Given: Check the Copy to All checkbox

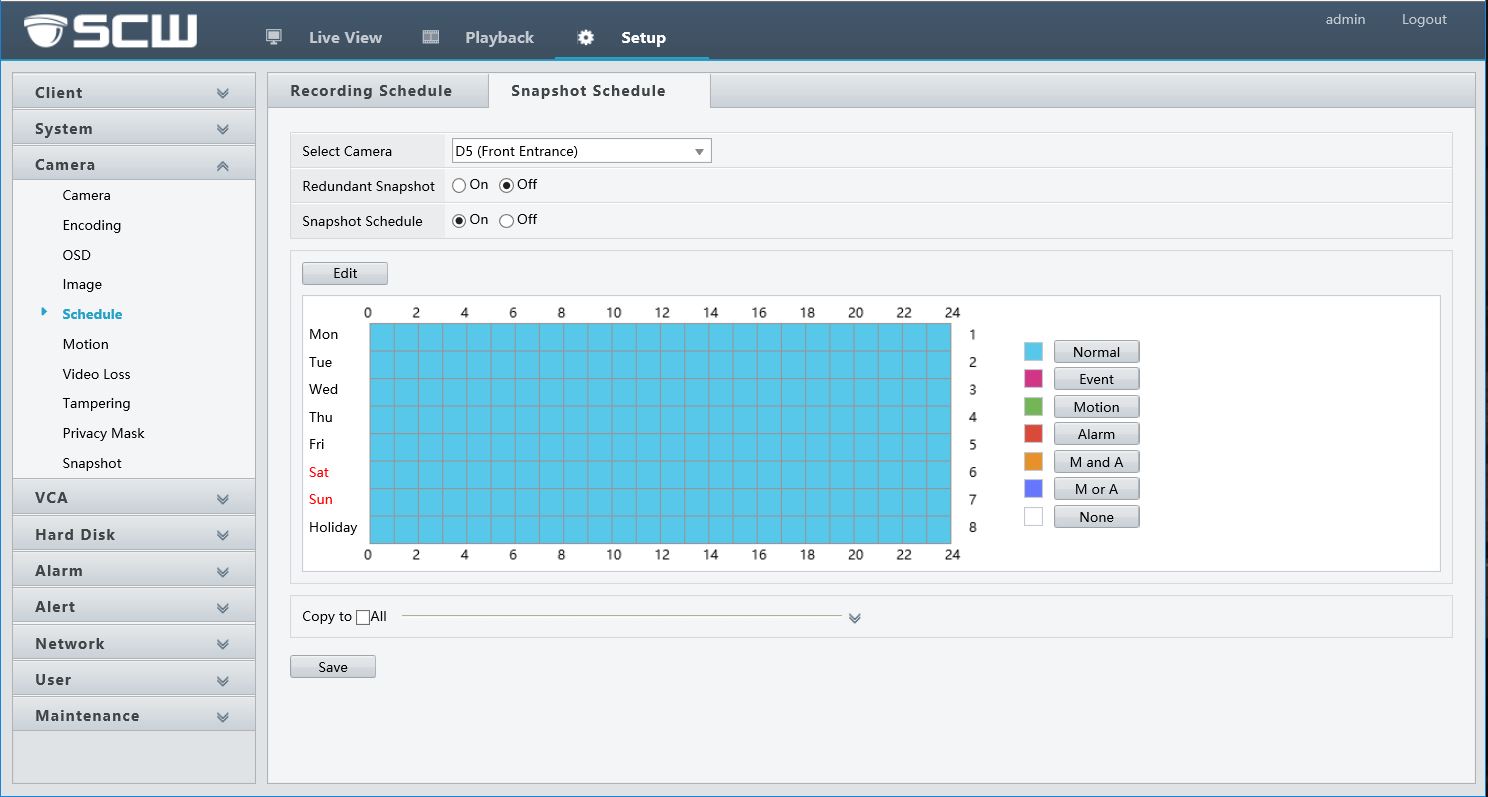Looking at the screenshot, I should pos(363,617).
